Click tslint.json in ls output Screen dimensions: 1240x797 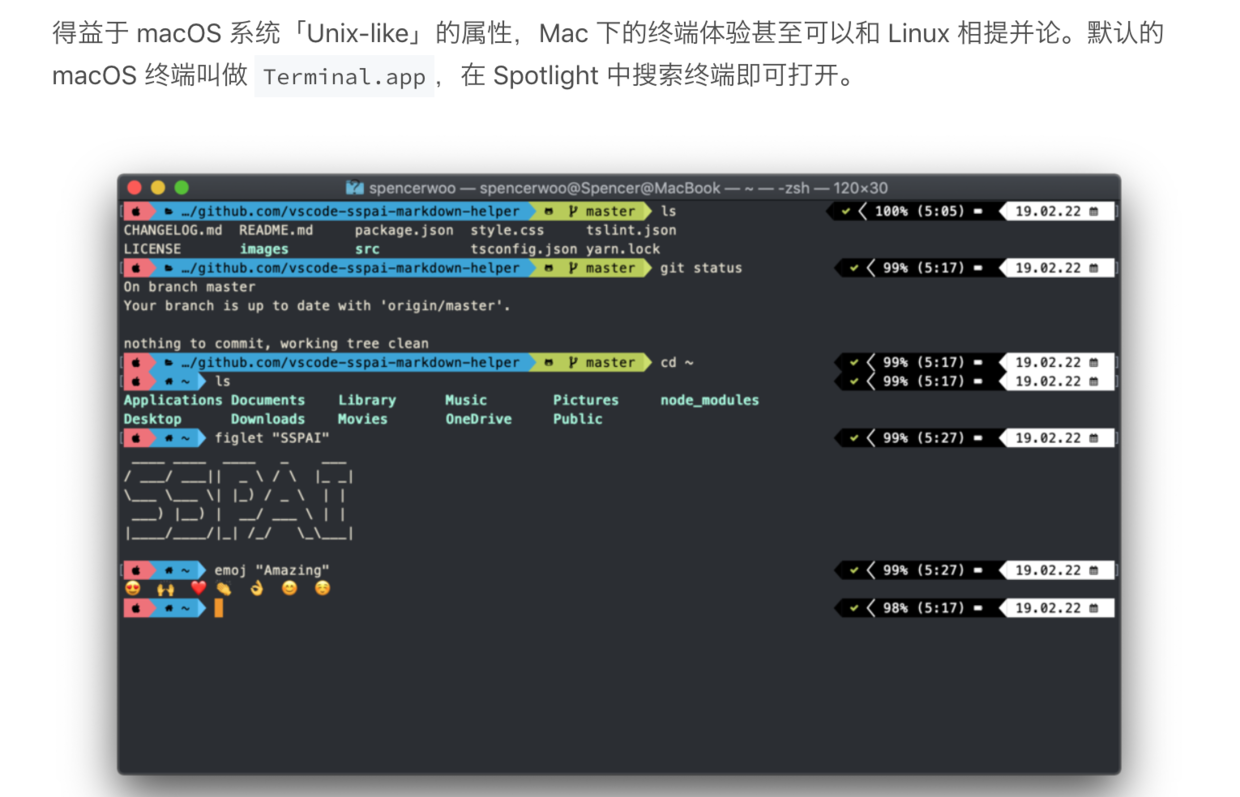(631, 230)
